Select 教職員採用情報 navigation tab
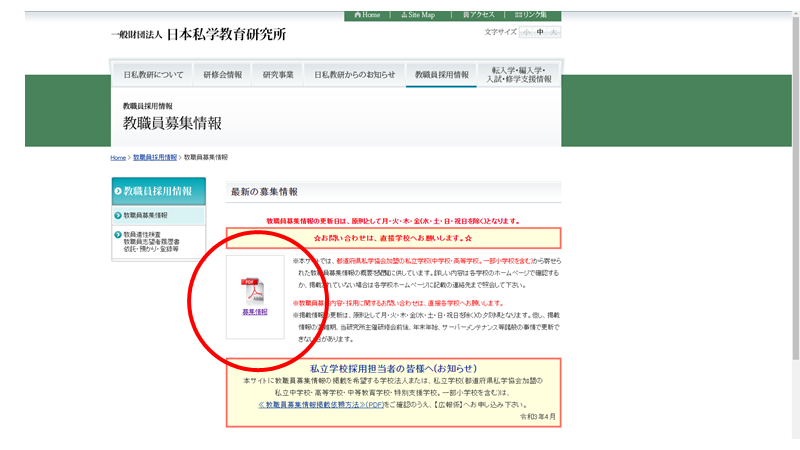The width and height of the screenshot is (800, 450). click(x=441, y=75)
